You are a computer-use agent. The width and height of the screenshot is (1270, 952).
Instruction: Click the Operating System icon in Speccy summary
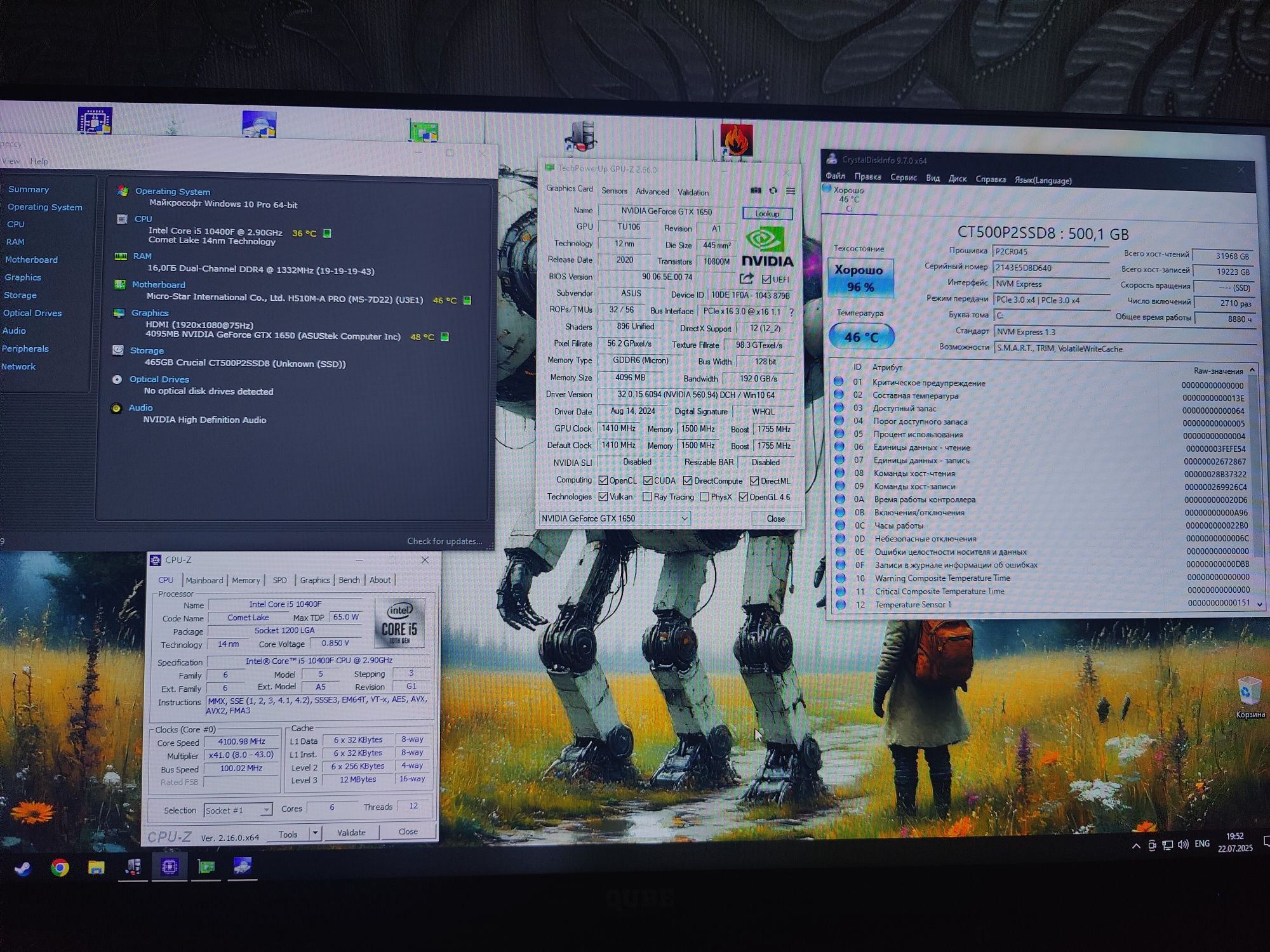coord(123,191)
